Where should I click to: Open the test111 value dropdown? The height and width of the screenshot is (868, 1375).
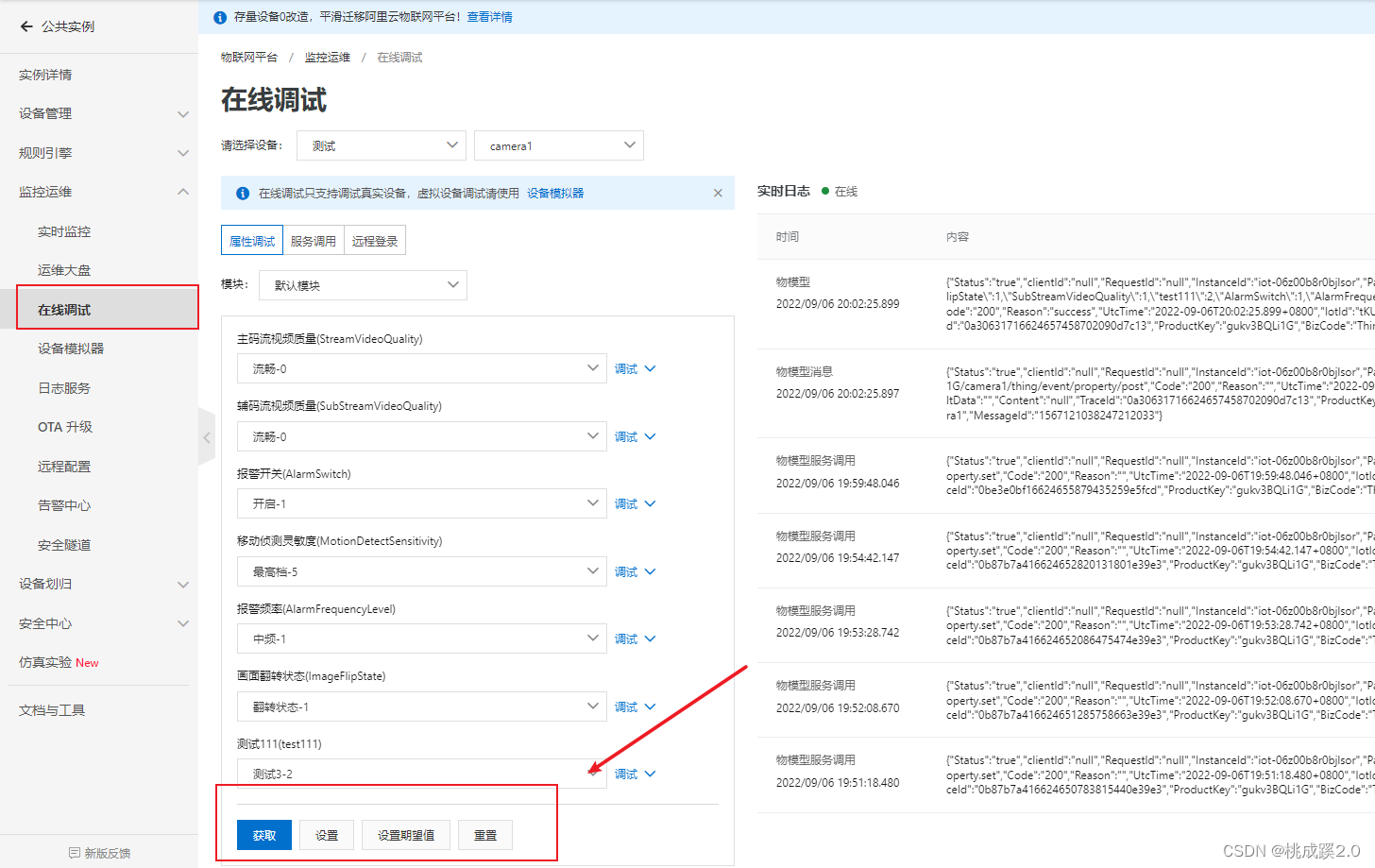(x=421, y=774)
